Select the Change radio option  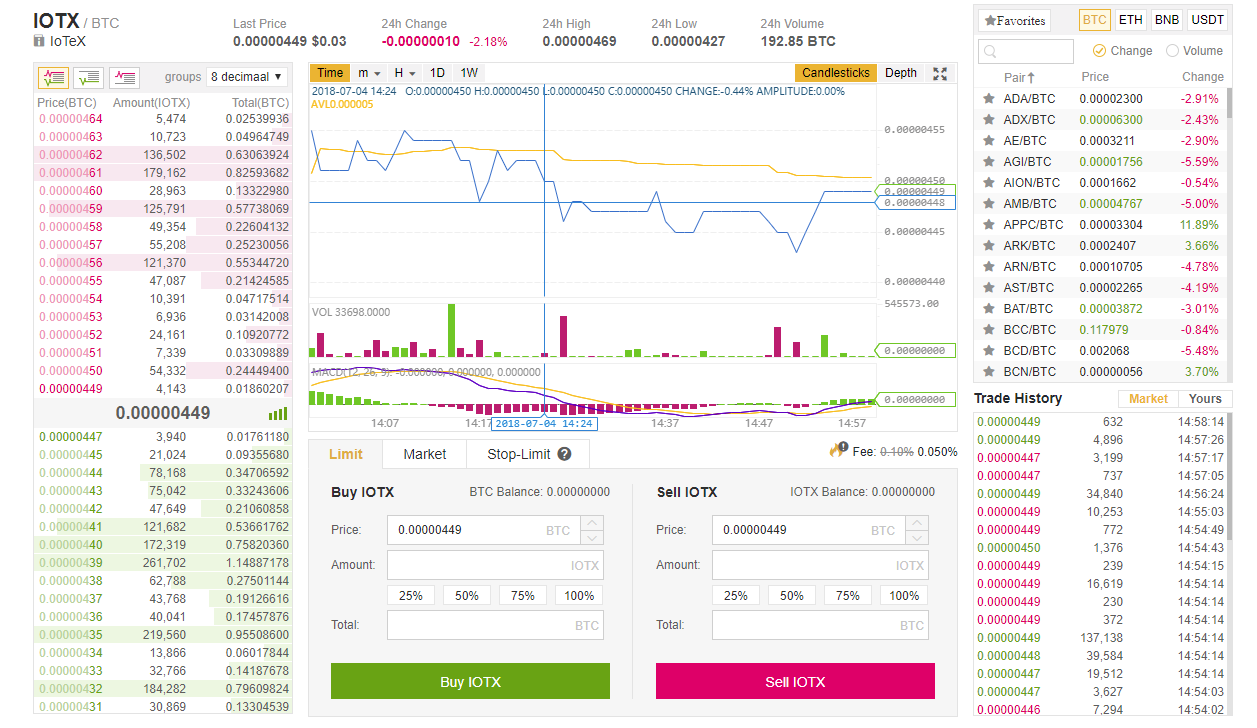pyautogui.click(x=1099, y=51)
